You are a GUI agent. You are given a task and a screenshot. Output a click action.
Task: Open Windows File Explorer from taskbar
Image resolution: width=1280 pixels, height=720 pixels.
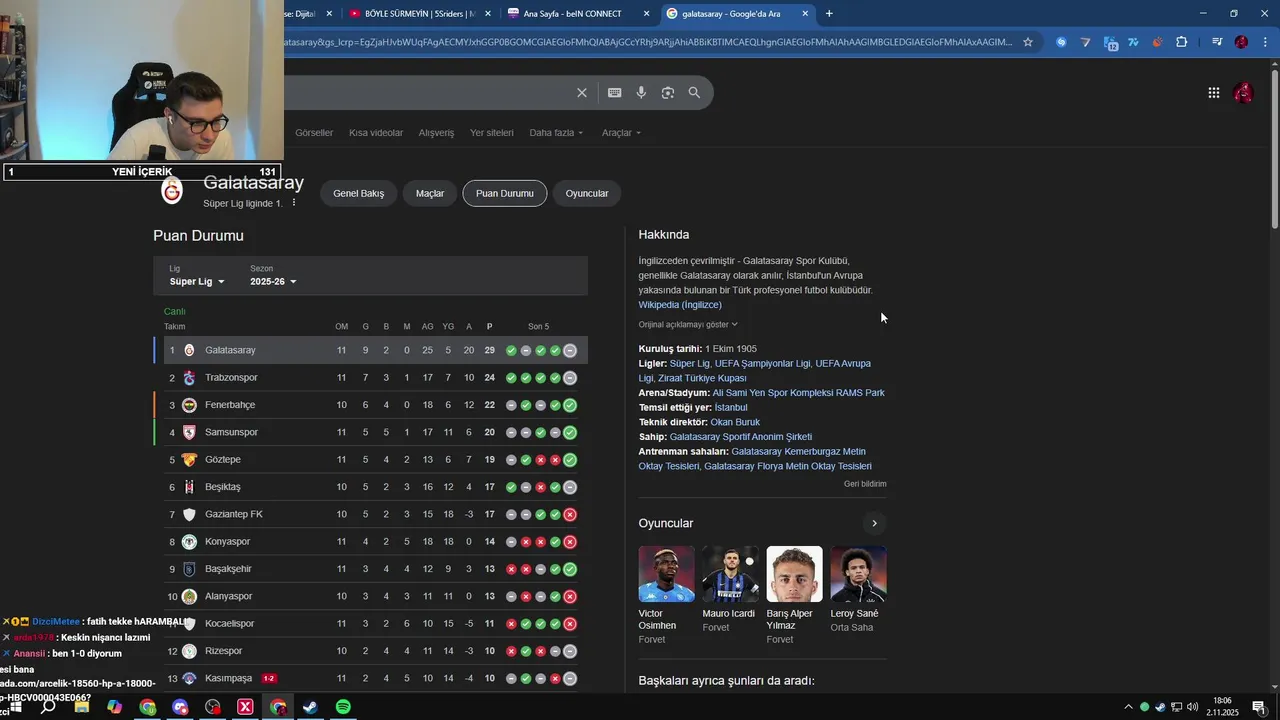pos(82,707)
